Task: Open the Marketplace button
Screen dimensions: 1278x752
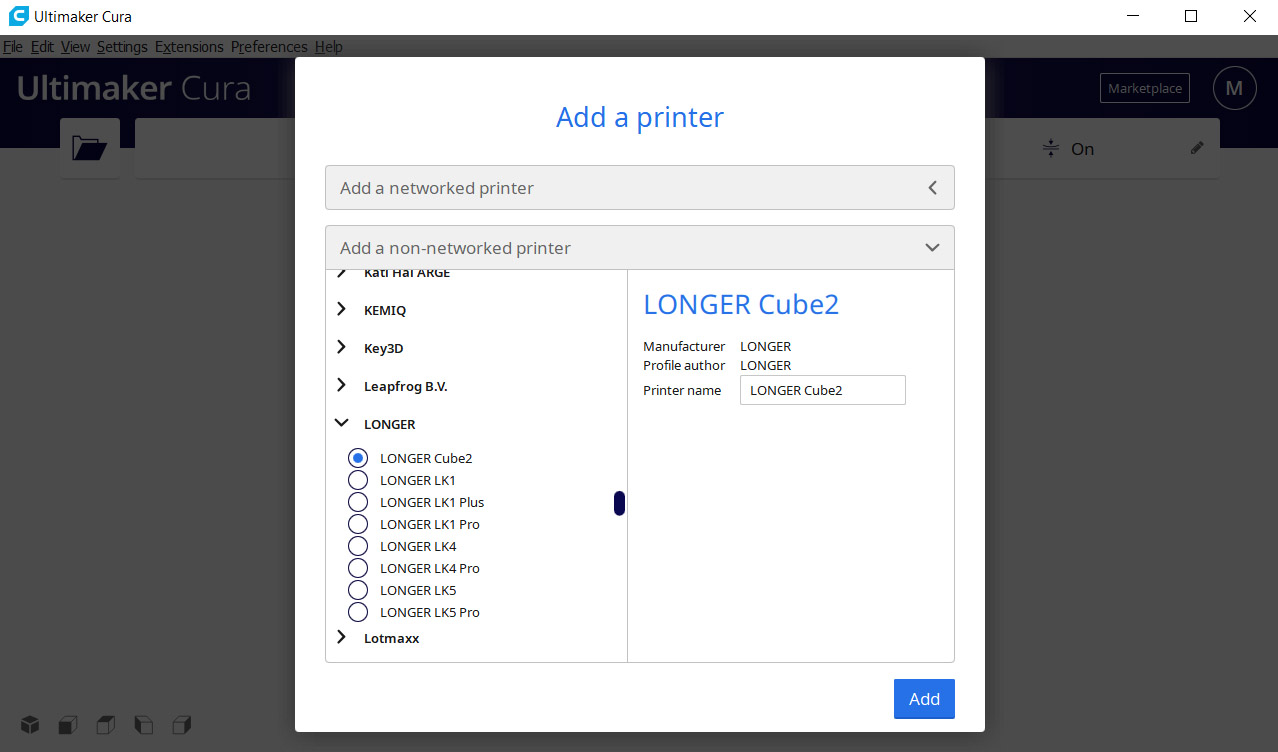Action: coord(1145,88)
